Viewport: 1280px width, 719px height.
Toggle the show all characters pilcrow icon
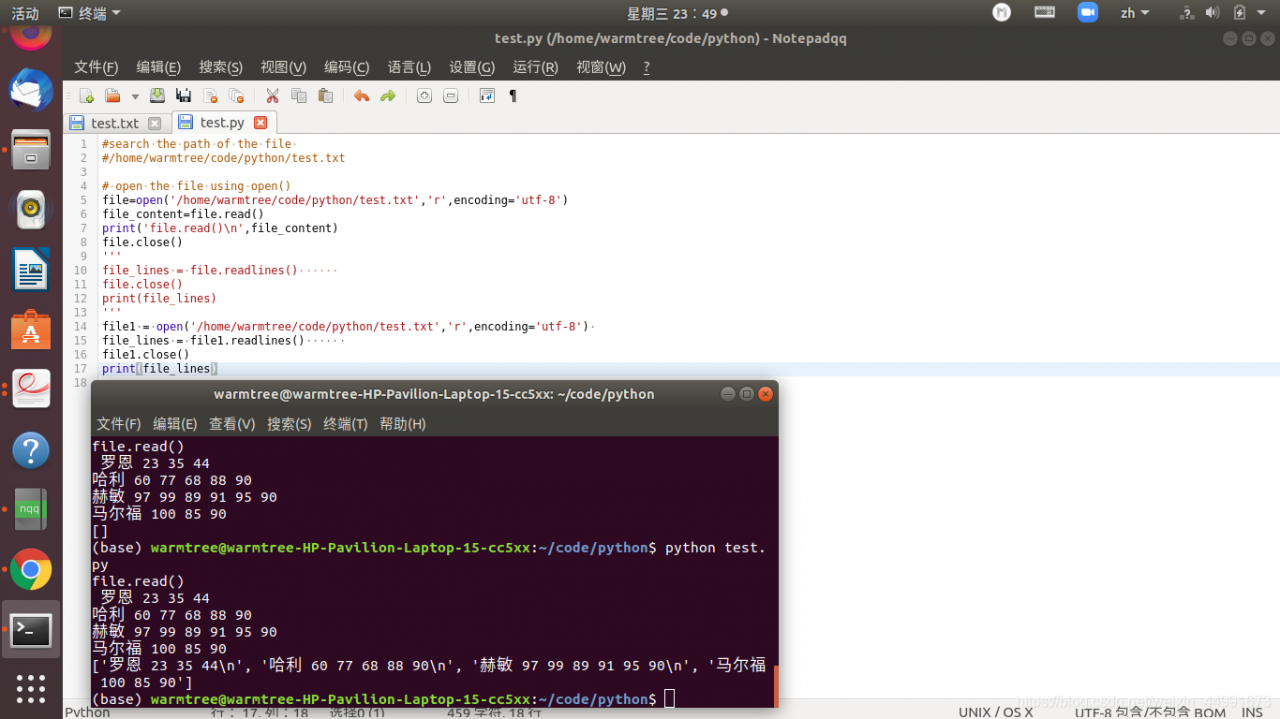[513, 96]
